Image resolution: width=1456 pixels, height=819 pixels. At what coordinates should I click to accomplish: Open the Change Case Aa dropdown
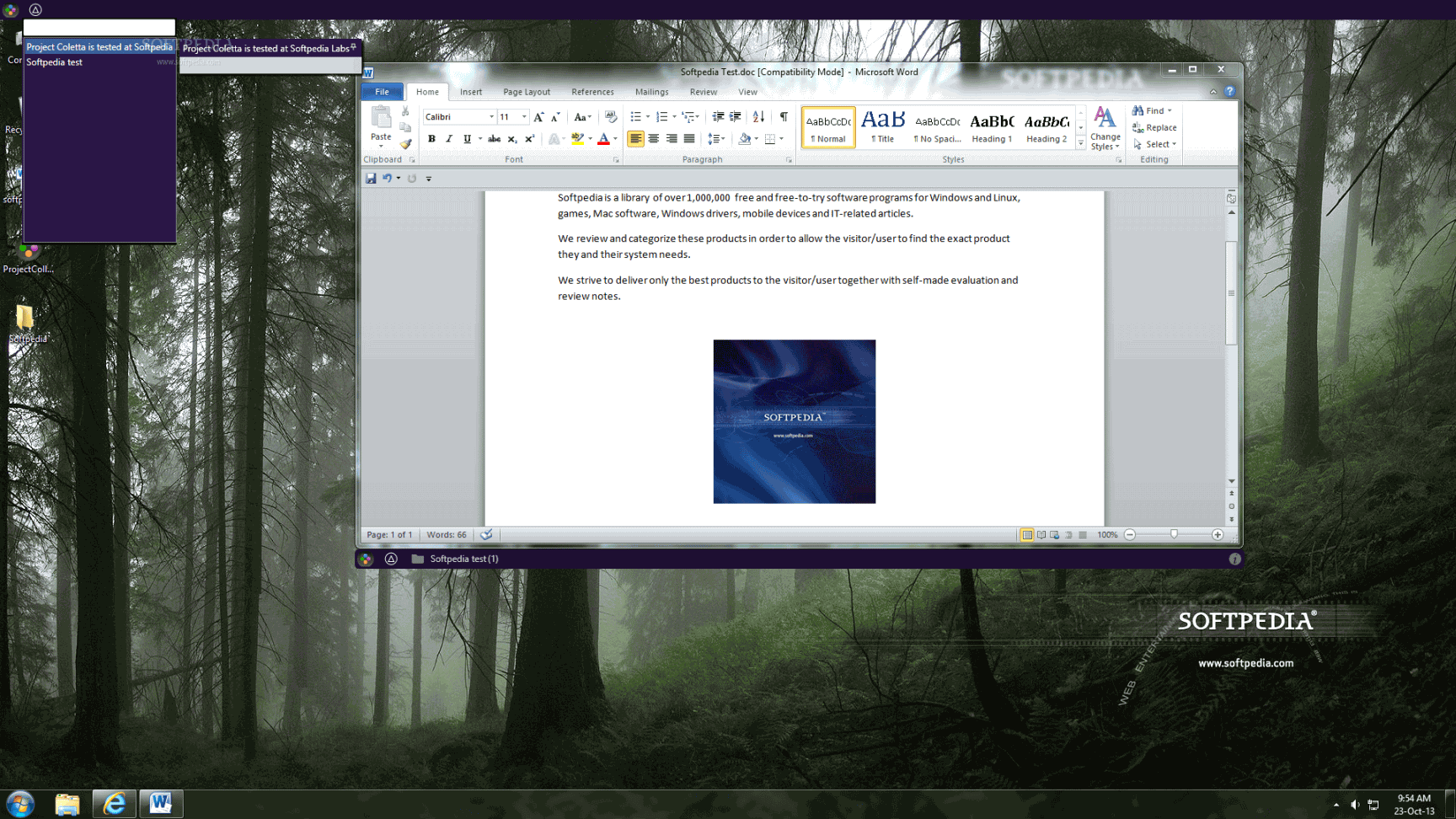click(582, 117)
